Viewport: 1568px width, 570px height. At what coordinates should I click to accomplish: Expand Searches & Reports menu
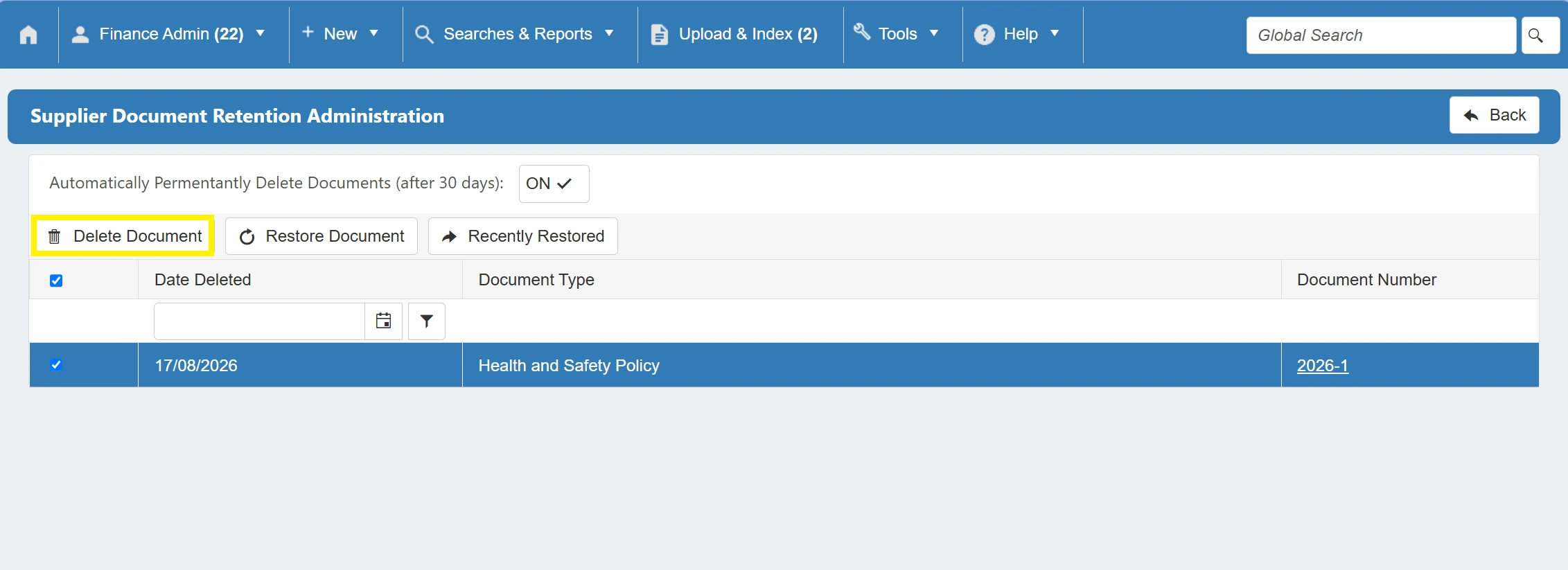coord(514,34)
